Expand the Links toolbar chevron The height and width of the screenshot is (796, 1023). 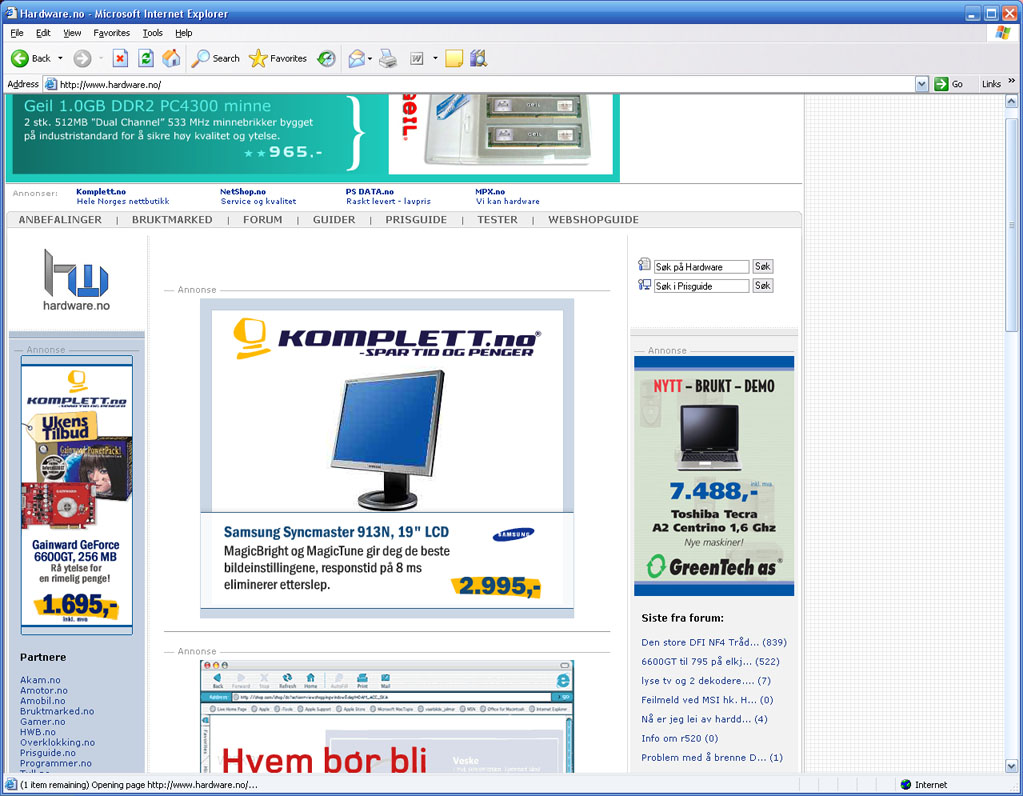click(x=1011, y=81)
